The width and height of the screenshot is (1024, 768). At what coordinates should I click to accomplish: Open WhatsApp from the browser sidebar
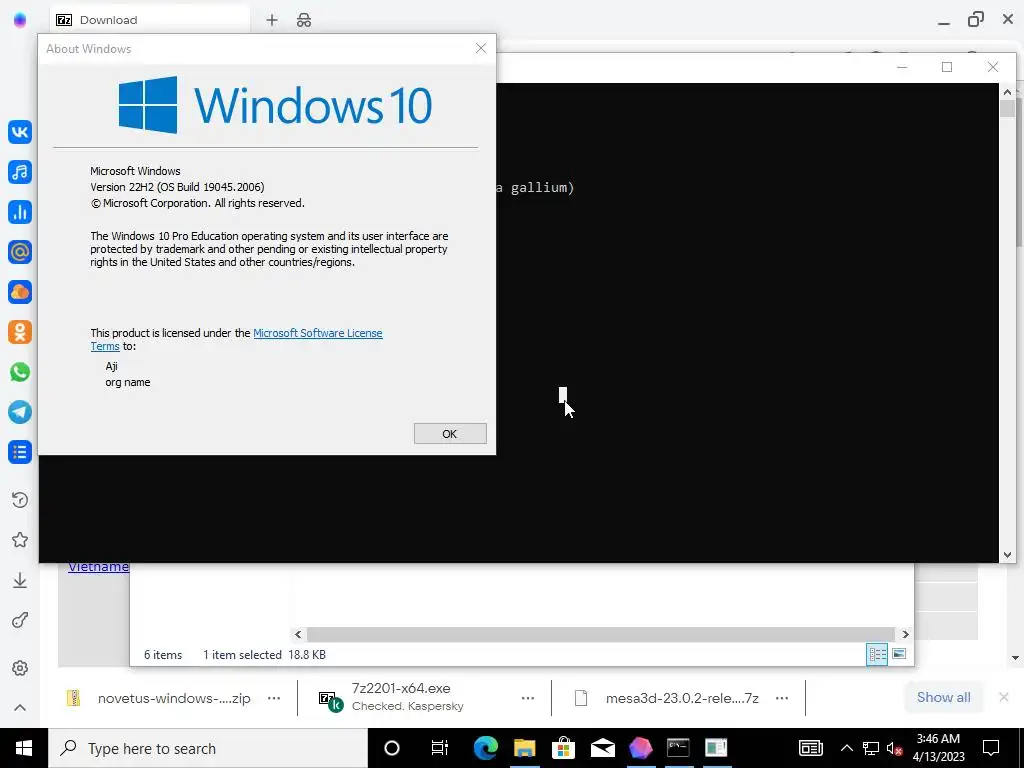coord(20,372)
